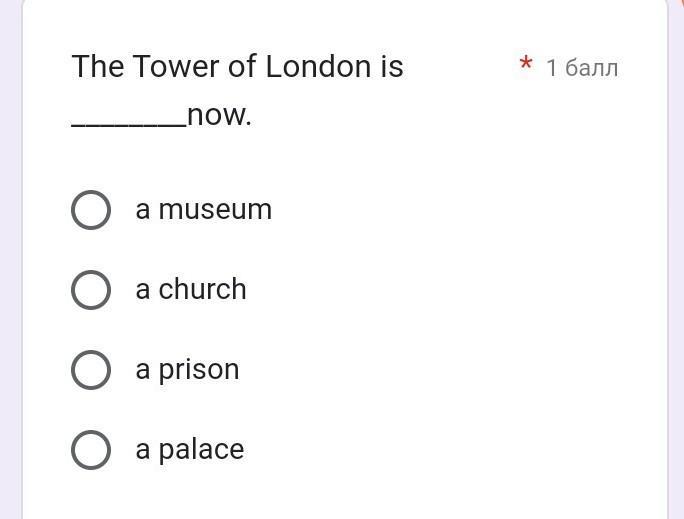This screenshot has width=684, height=519.
Task: Click the 'a museum' answer label
Action: [203, 210]
